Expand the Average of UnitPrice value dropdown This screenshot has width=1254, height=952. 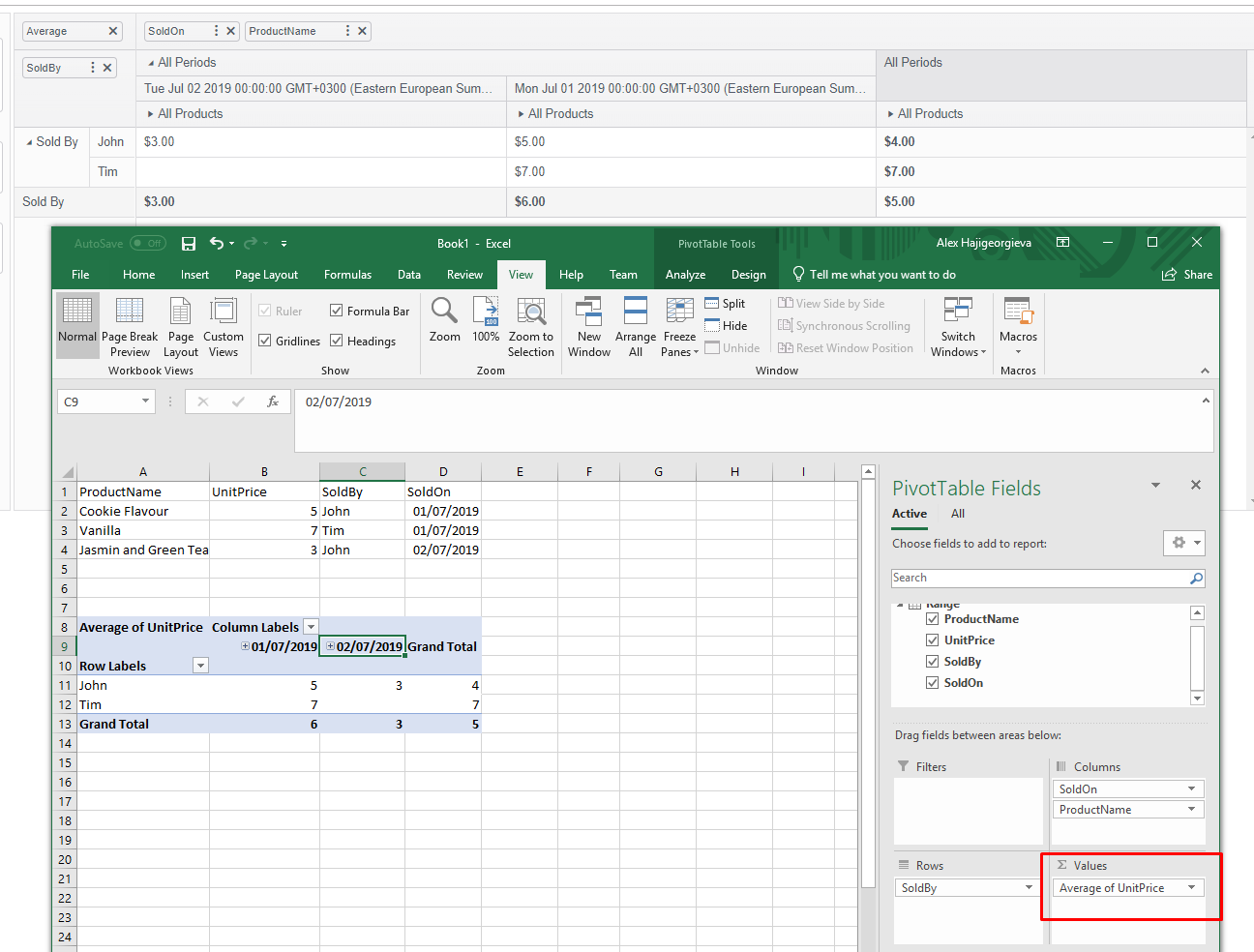point(1191,888)
